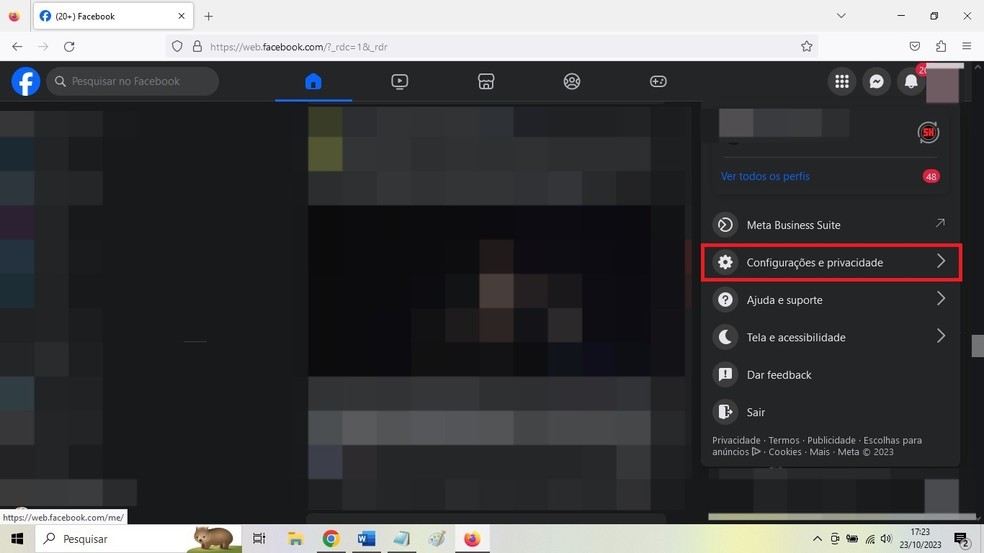Click the logout door icon
Viewport: 984px width, 553px height.
click(725, 412)
